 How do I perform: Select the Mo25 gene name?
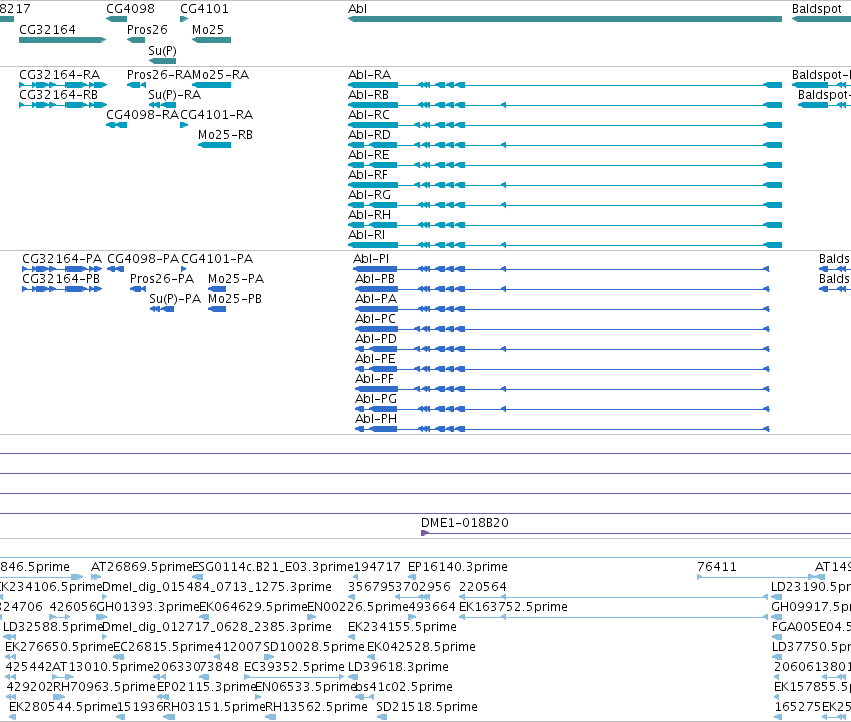click(208, 30)
